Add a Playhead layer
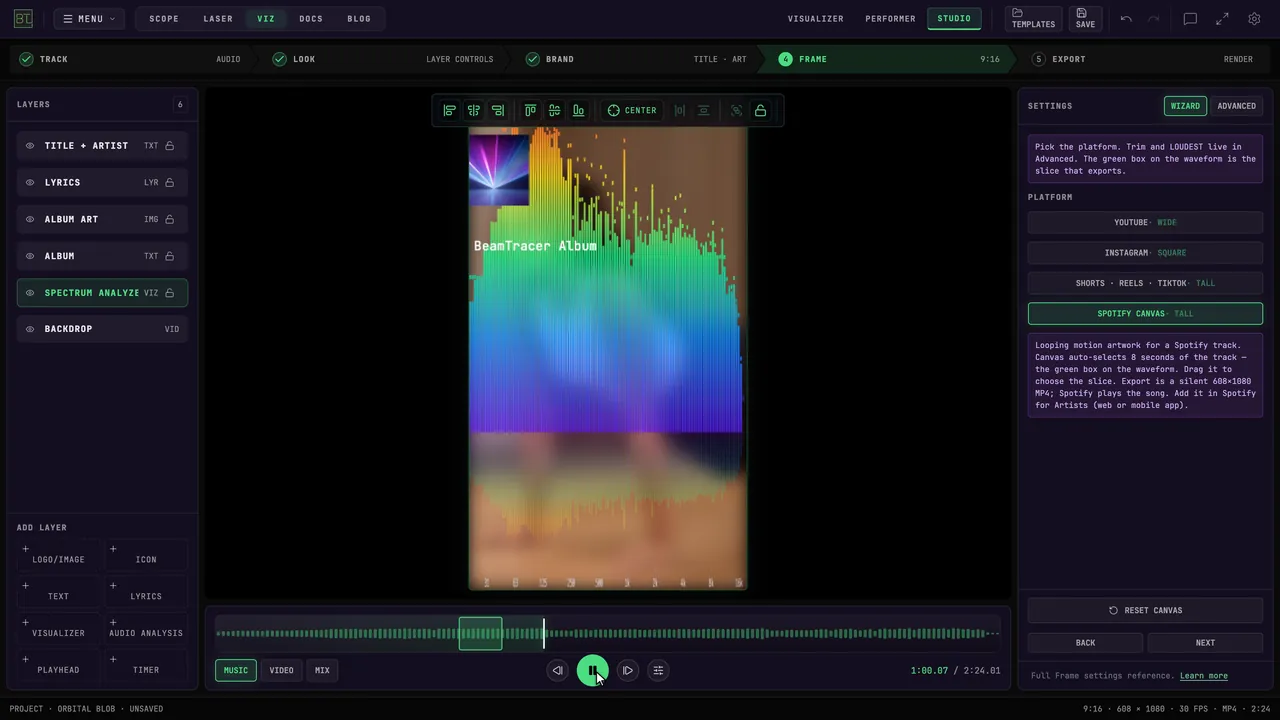The height and width of the screenshot is (720, 1280). pyautogui.click(x=58, y=664)
